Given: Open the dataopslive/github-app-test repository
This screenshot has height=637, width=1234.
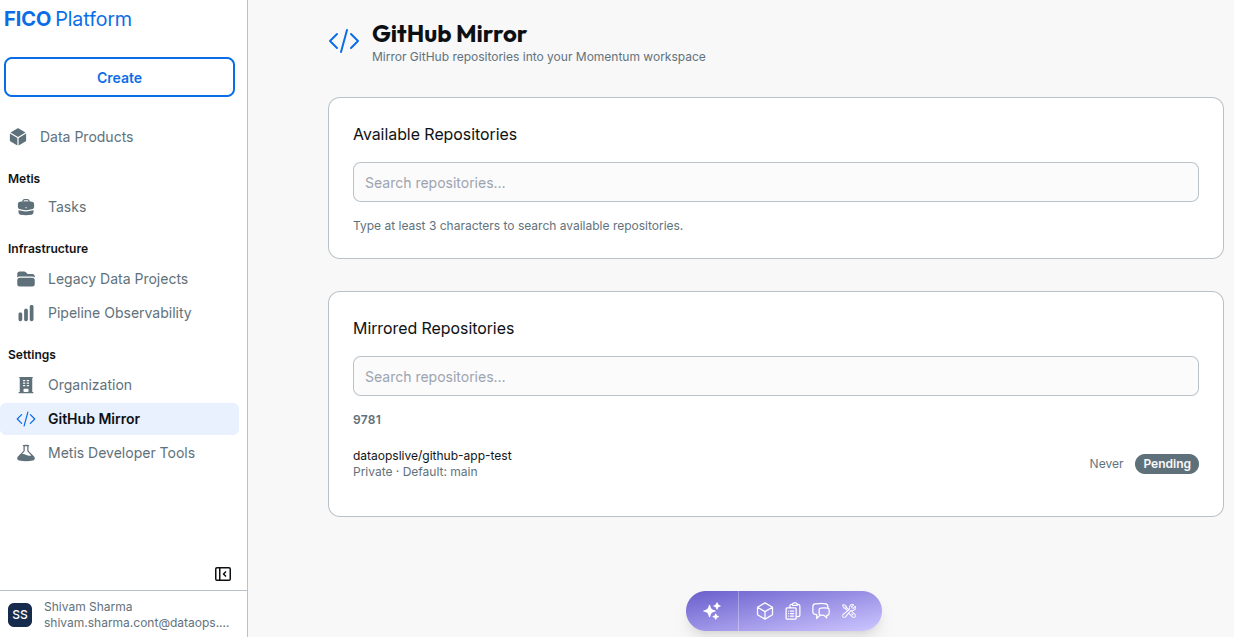Looking at the screenshot, I should pos(432,455).
